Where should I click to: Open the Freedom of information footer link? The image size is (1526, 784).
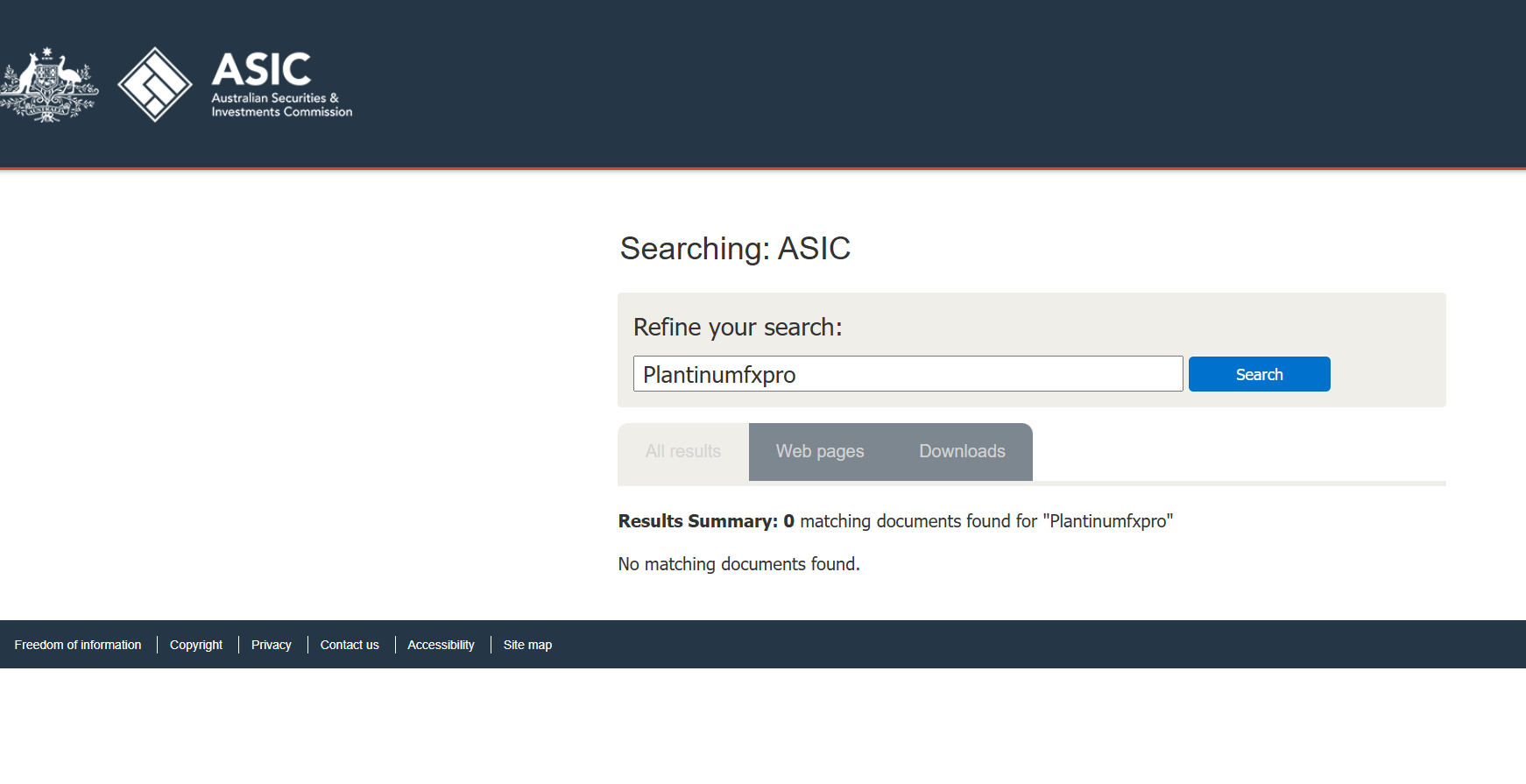pos(78,645)
